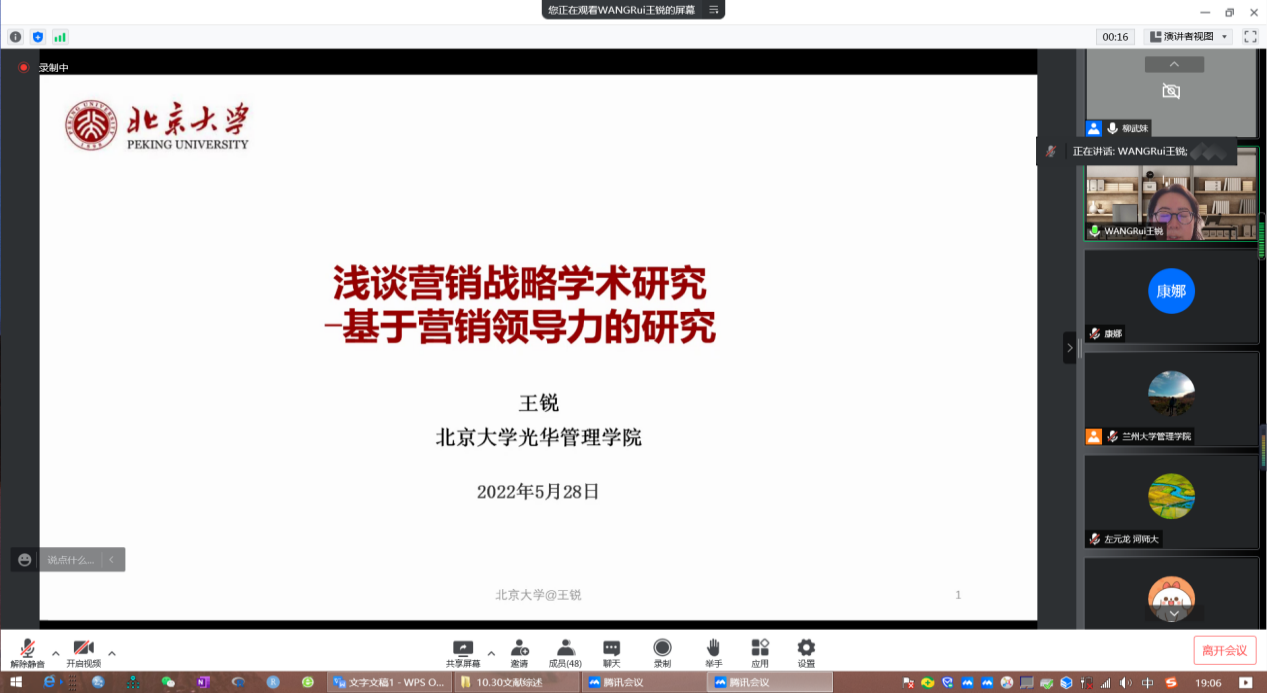Unmute microphone via 解除静音 button
Screen dimensions: 1267x693
coord(28,652)
